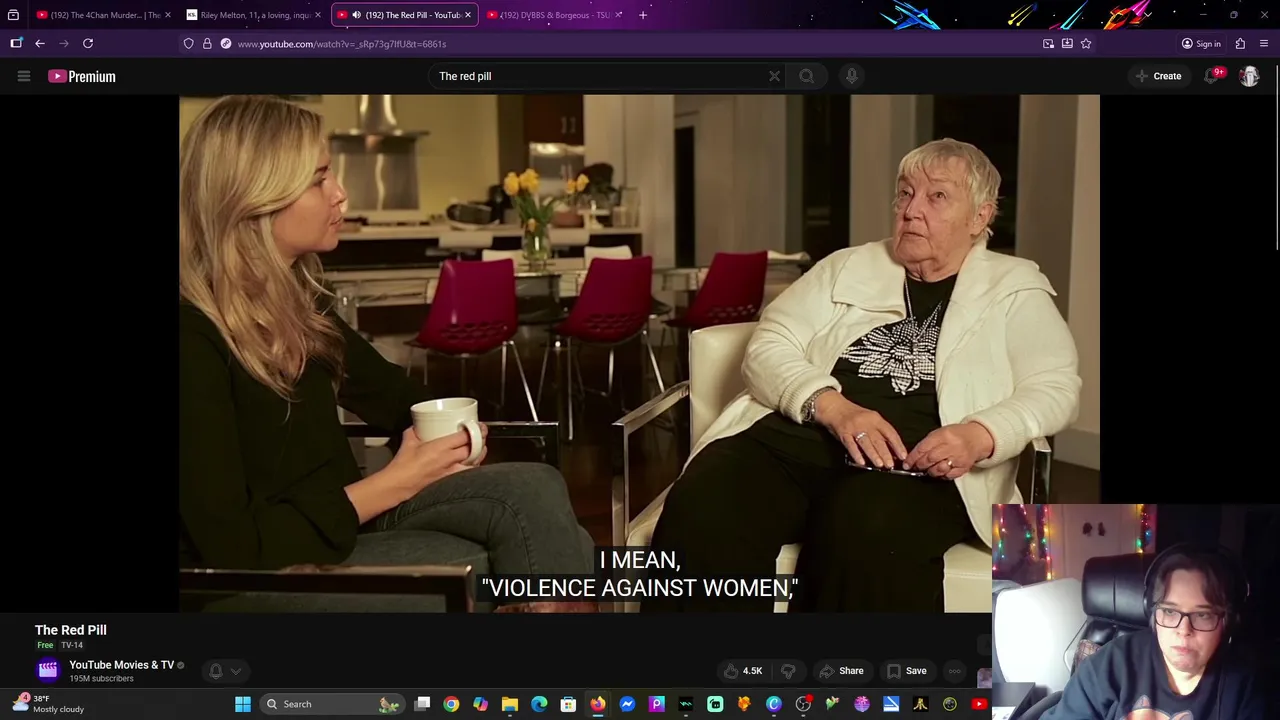Click 'The Red Pill' video title
Screen dimensions: 1280x720
click(71, 630)
